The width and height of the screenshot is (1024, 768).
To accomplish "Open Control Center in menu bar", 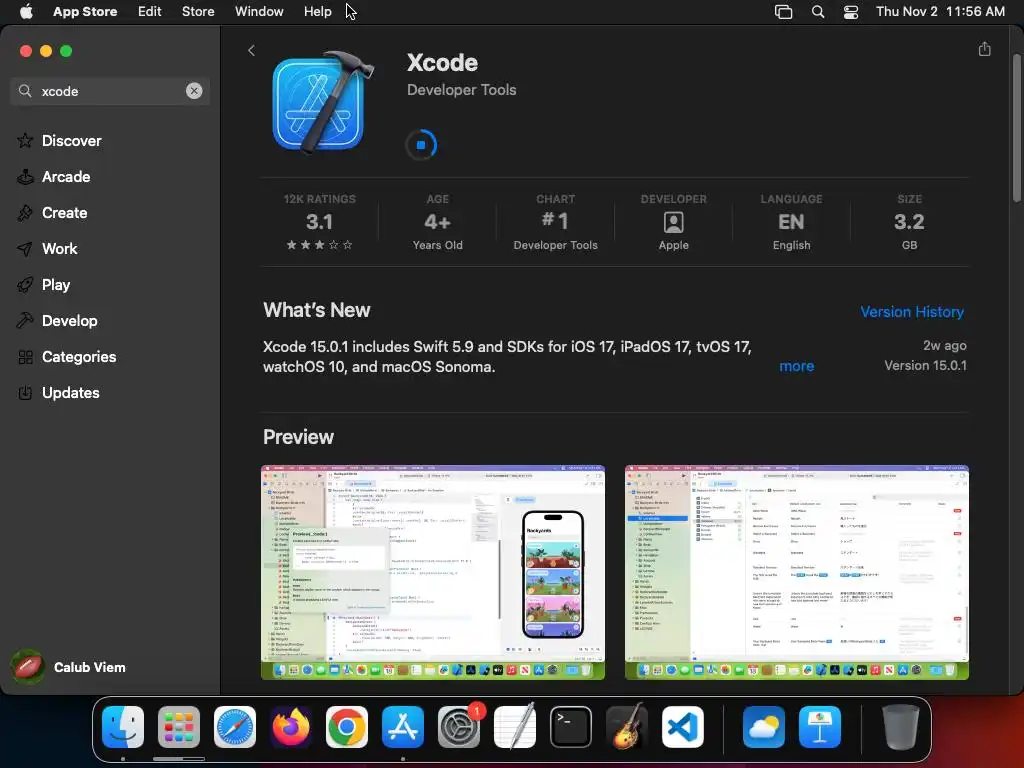I will click(851, 11).
